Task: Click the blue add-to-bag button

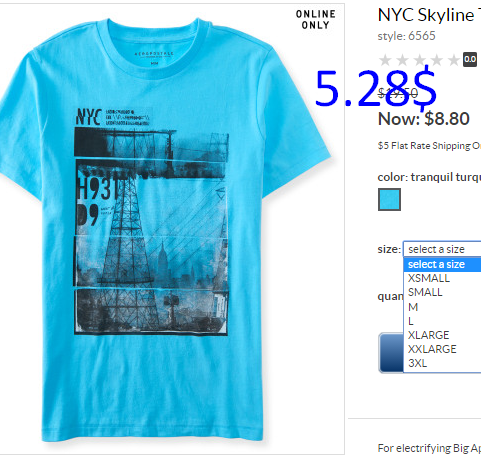Action: click(x=391, y=352)
